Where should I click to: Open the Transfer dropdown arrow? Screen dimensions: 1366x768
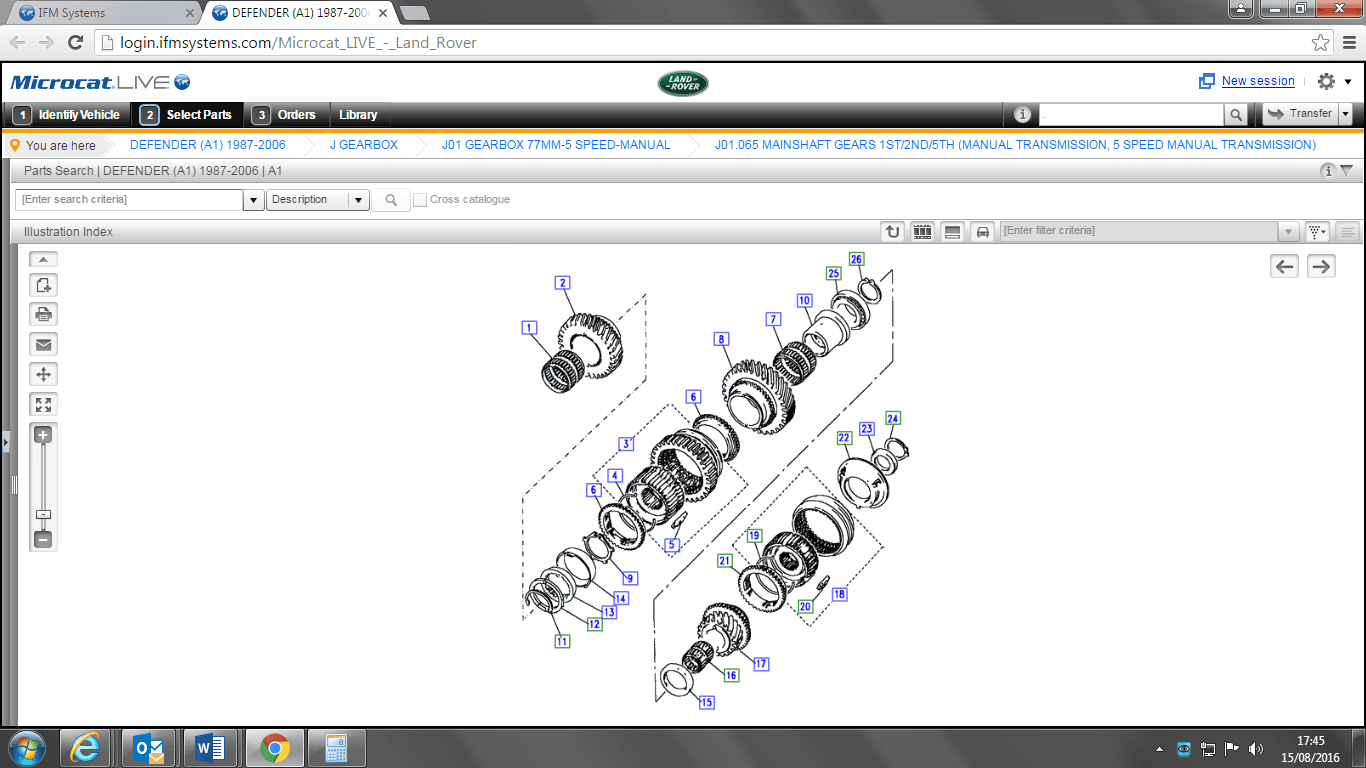(1345, 114)
